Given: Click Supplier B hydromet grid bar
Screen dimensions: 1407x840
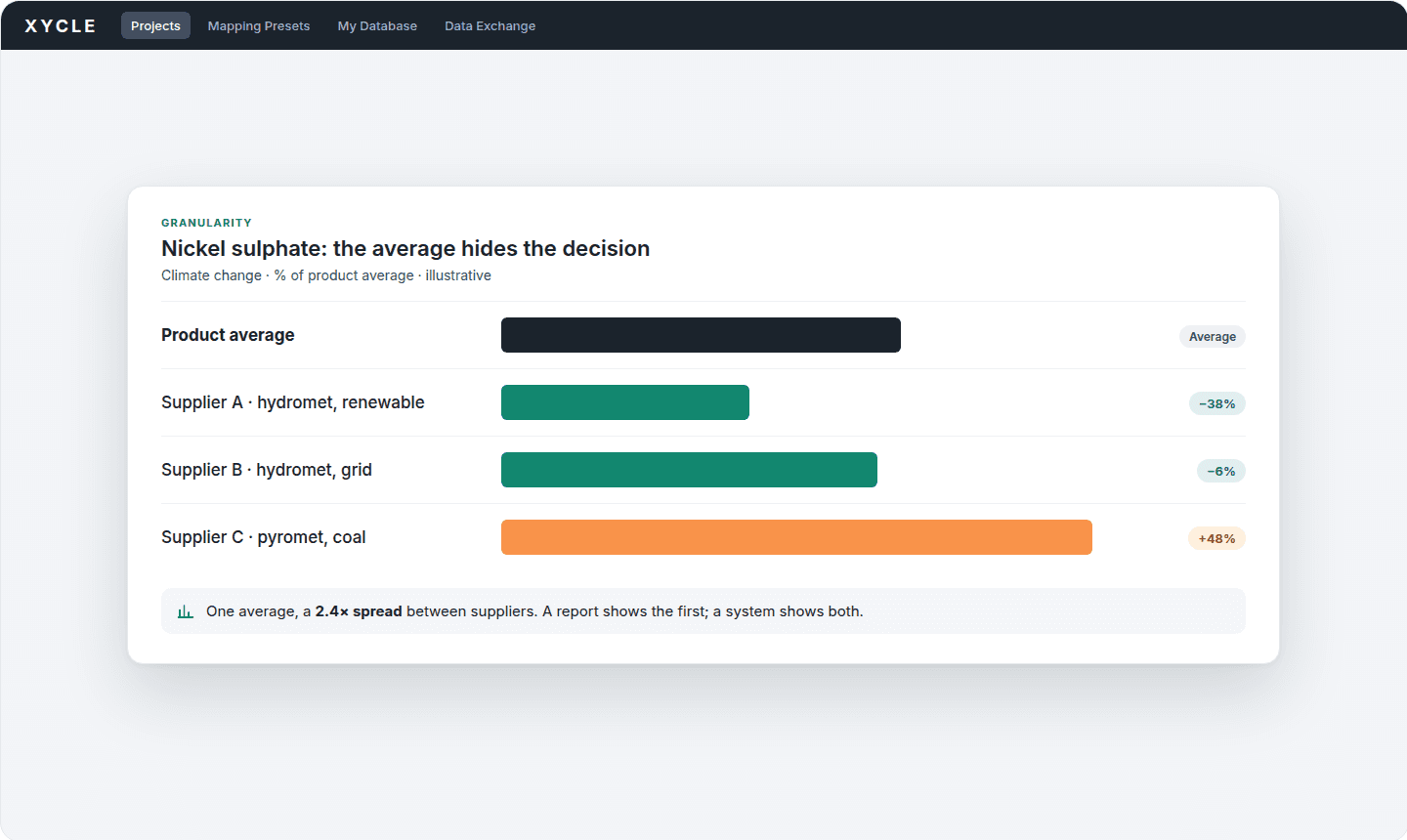Looking at the screenshot, I should 689,470.
